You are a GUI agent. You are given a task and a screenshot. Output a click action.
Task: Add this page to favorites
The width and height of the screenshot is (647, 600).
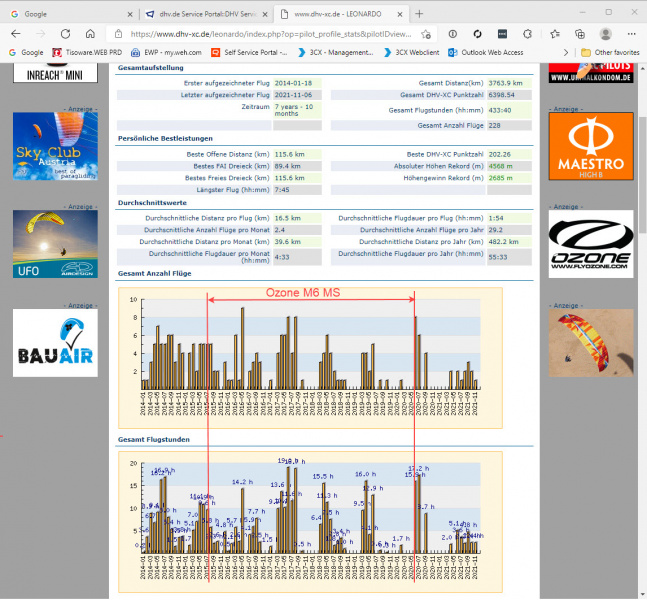426,34
